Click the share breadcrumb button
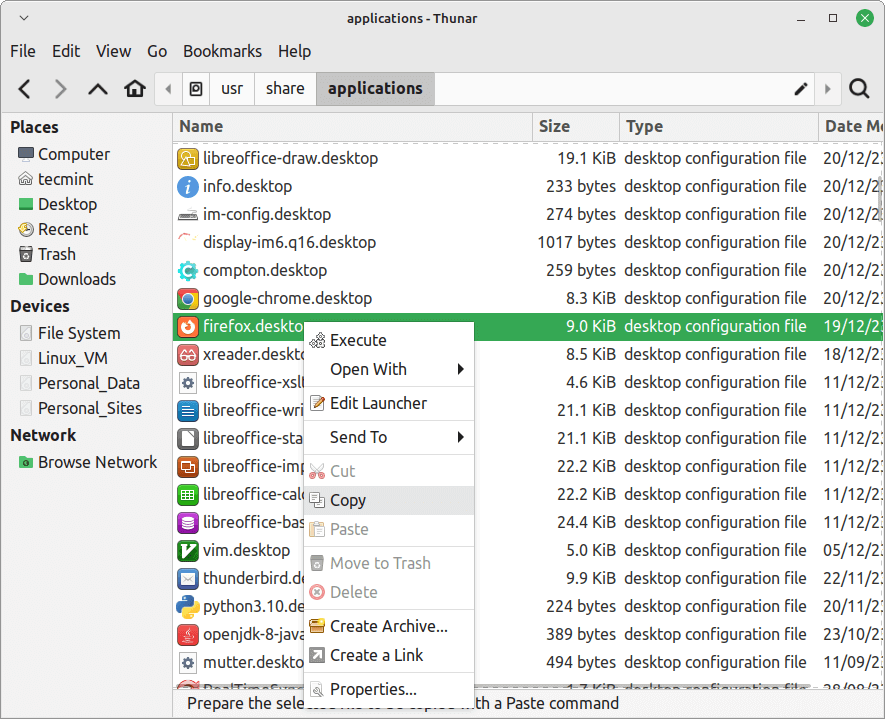The width and height of the screenshot is (885, 719). click(285, 89)
